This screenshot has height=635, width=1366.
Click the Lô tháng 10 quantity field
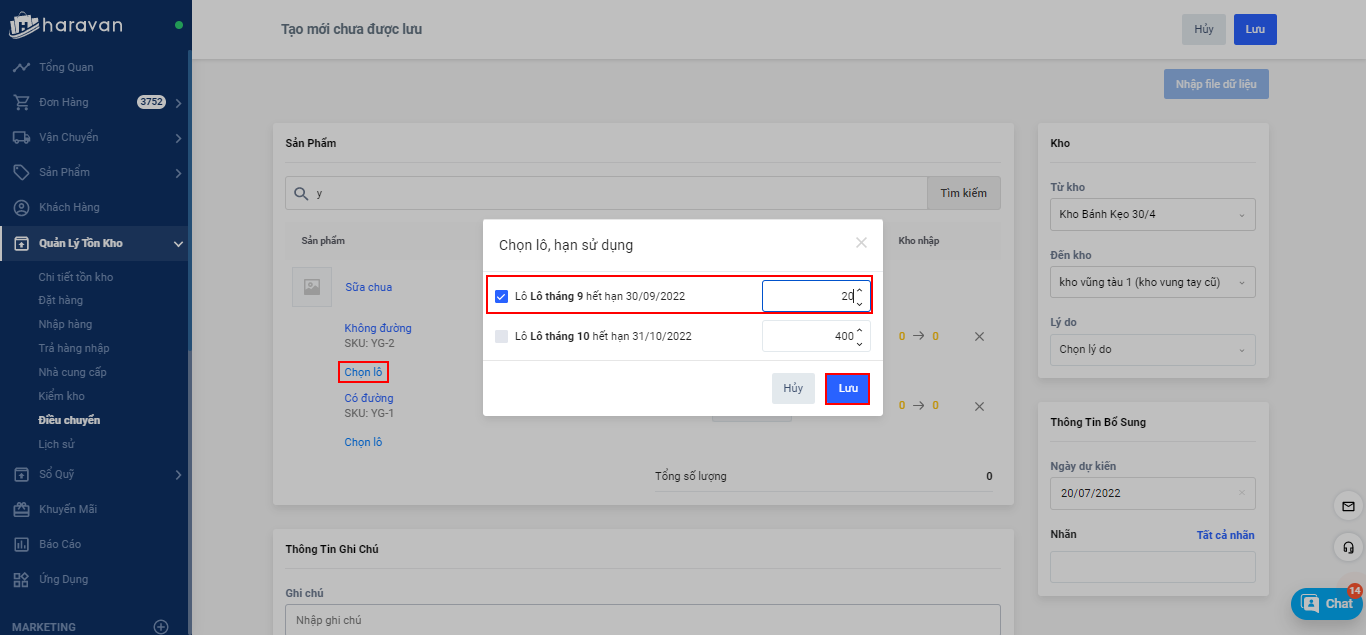coord(808,336)
